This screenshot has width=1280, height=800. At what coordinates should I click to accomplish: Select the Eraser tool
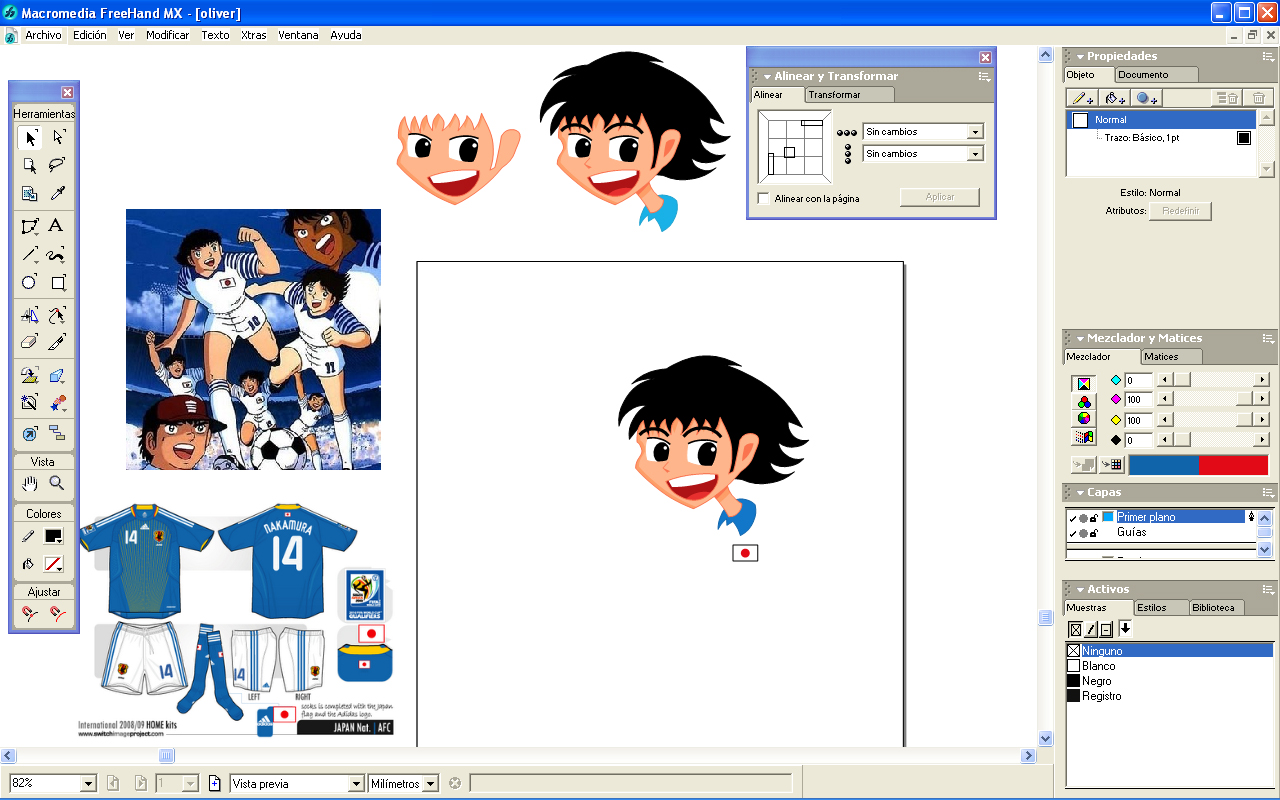(x=30, y=342)
